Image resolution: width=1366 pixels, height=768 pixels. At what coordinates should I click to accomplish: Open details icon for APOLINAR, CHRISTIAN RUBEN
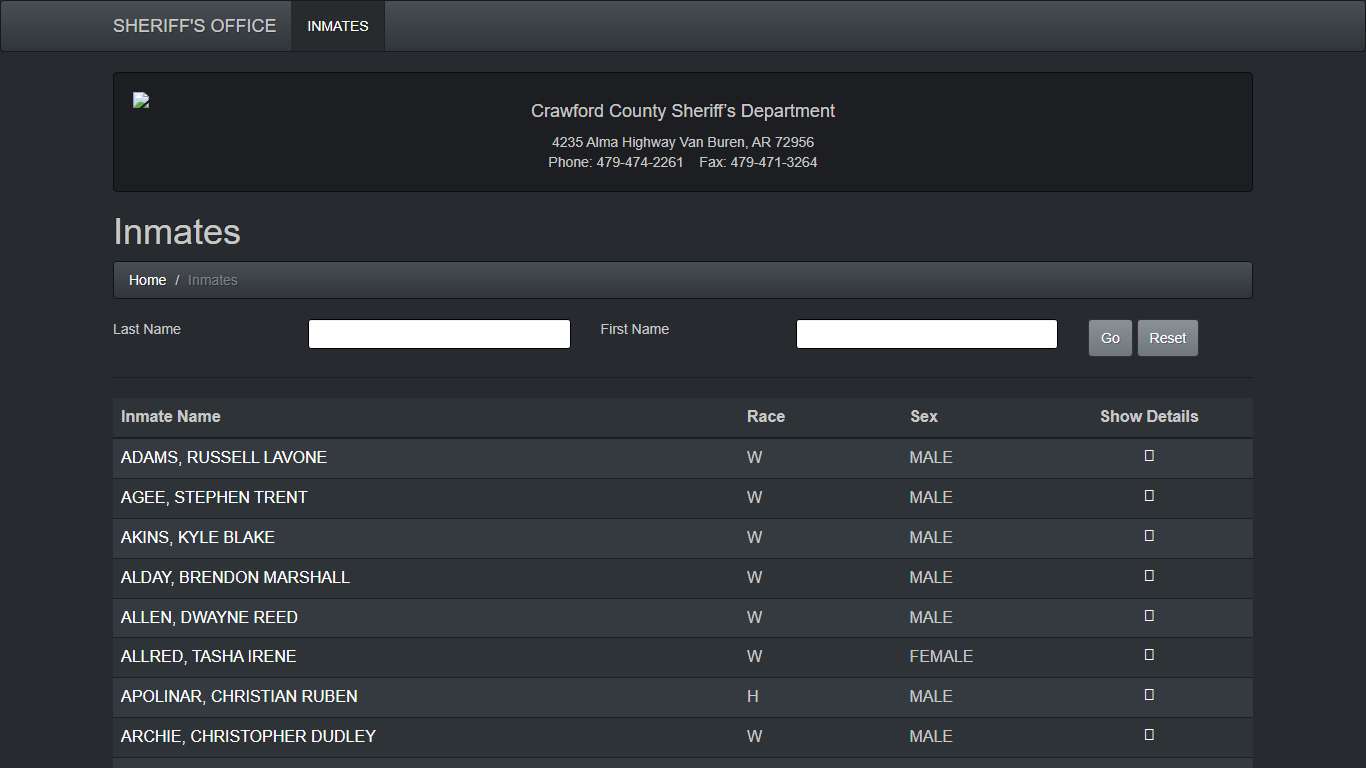[x=1149, y=695]
